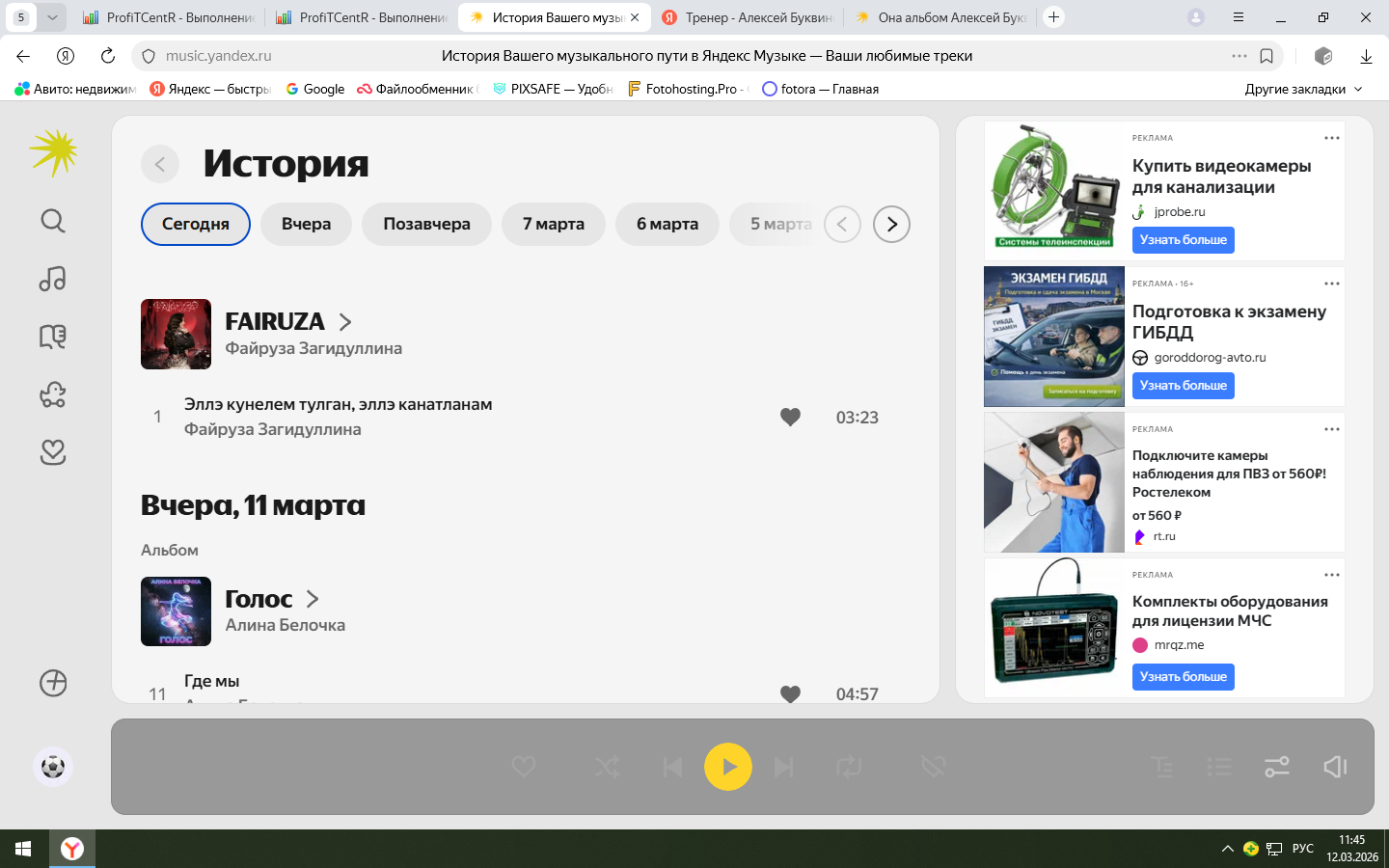The height and width of the screenshot is (868, 1389).
Task: Unlike the track Эллэ кунелем тулган
Action: coord(790,417)
